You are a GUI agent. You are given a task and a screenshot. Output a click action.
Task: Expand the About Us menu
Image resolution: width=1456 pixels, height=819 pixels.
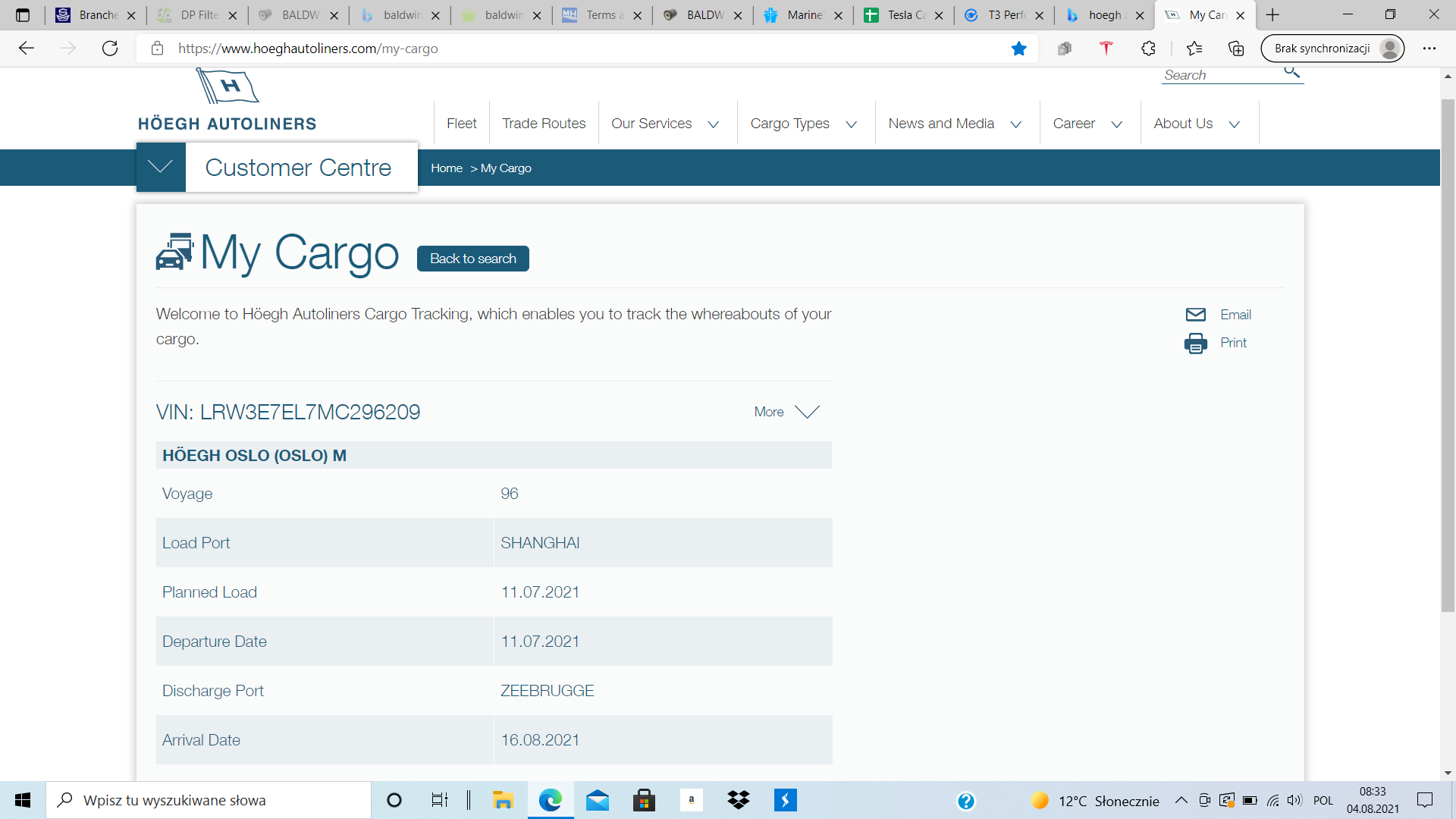click(x=1234, y=124)
